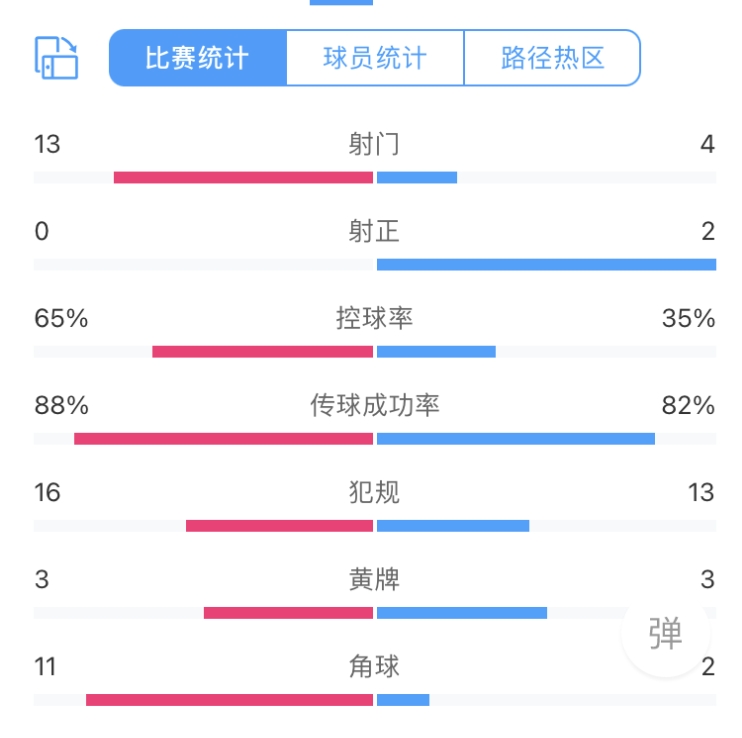The image size is (742, 738).
Task: Click the blue 射正 bar
Action: (546, 265)
